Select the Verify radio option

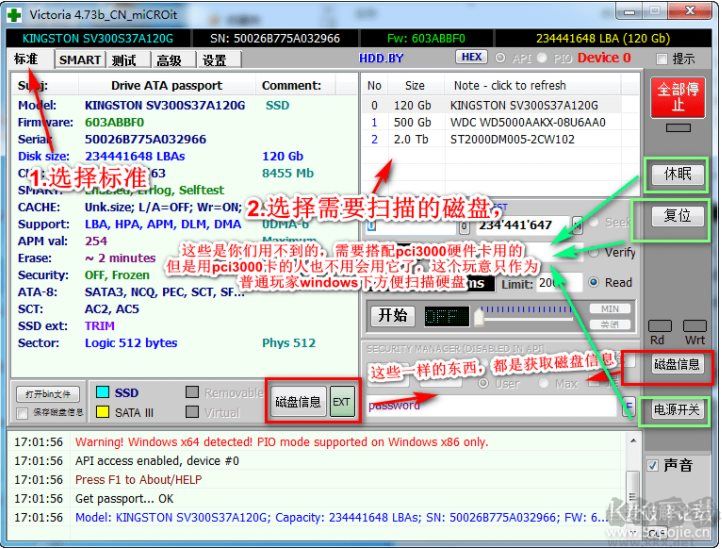(594, 253)
